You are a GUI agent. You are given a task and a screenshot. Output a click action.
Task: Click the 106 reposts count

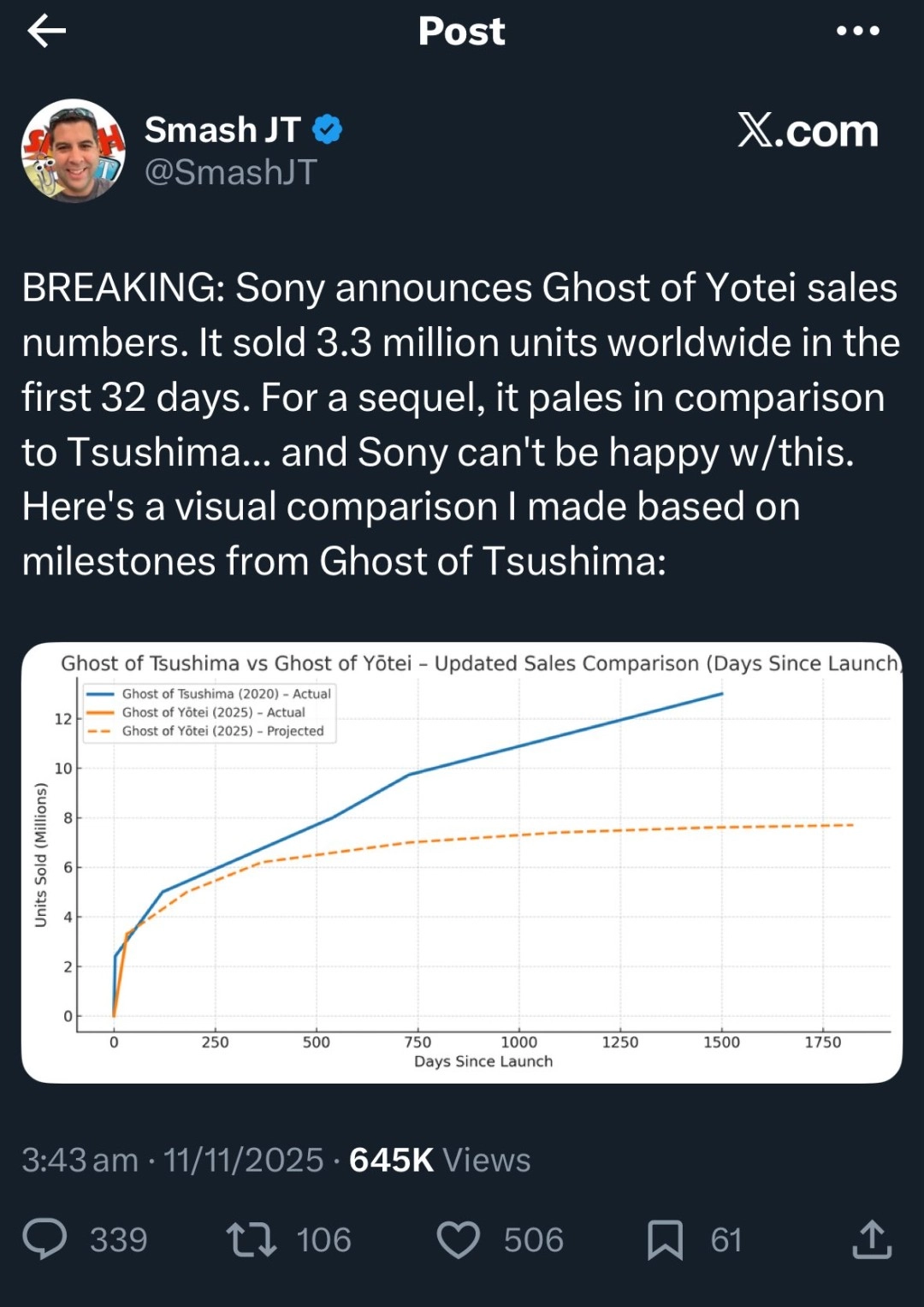323,1240
